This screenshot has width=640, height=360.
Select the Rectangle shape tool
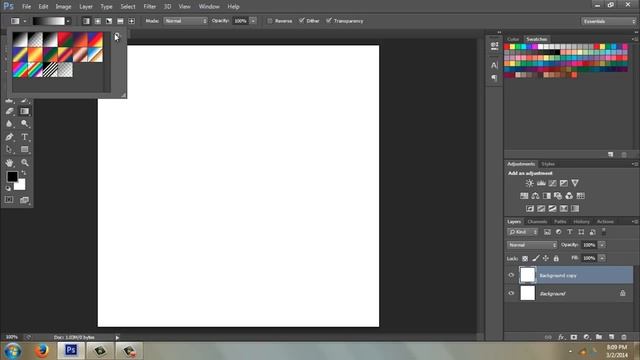[24, 149]
